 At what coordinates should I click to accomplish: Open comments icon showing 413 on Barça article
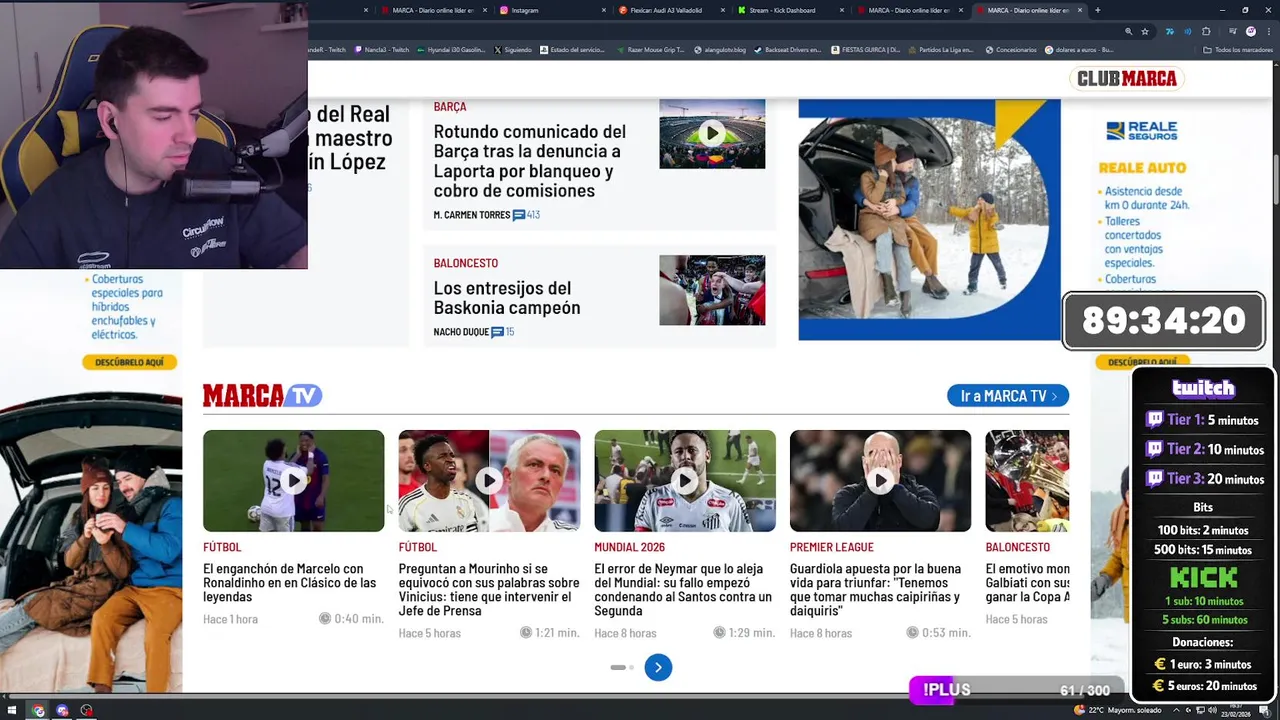pyautogui.click(x=519, y=215)
